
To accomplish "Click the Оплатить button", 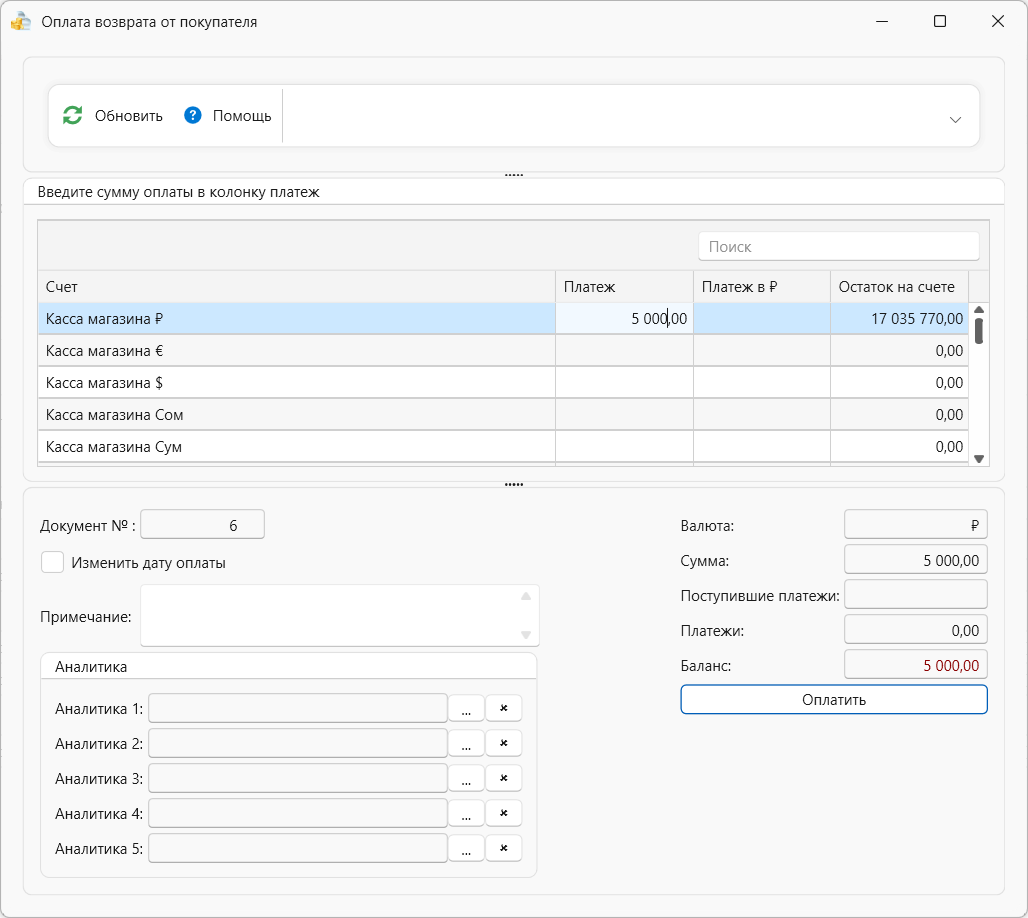I will click(834, 700).
